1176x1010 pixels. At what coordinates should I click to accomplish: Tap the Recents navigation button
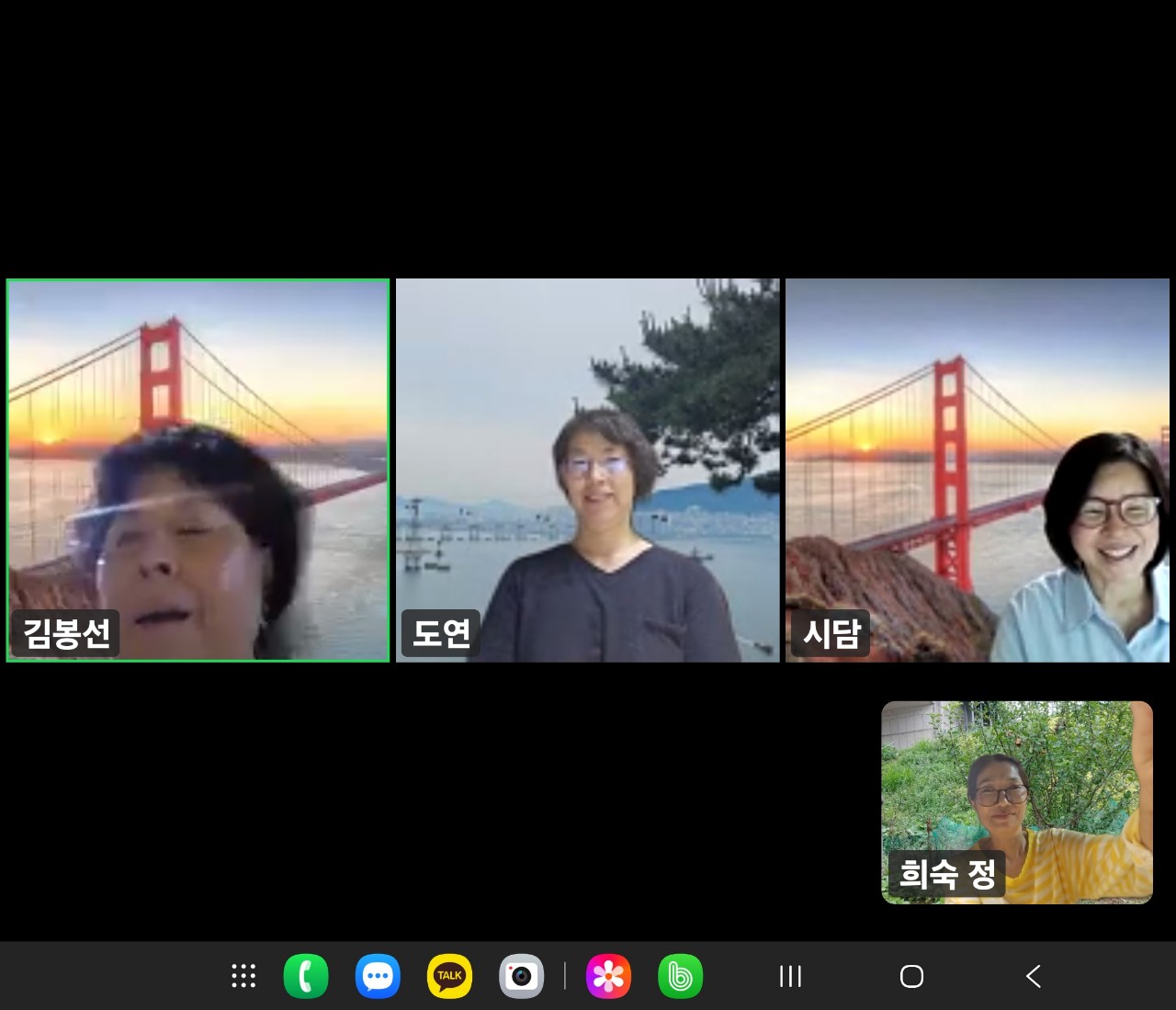790,976
